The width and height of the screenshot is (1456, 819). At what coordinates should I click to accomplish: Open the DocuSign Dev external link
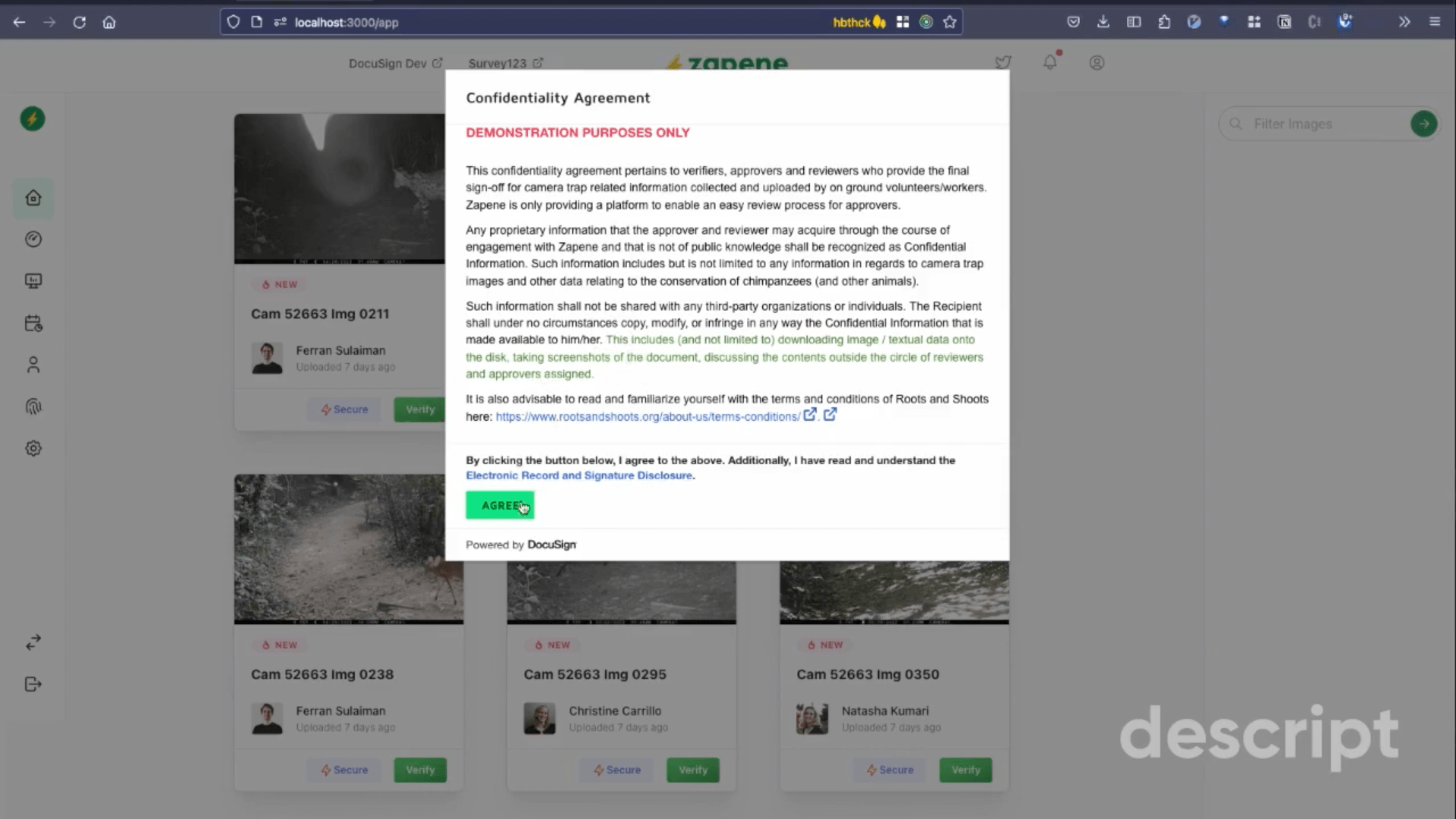[394, 64]
